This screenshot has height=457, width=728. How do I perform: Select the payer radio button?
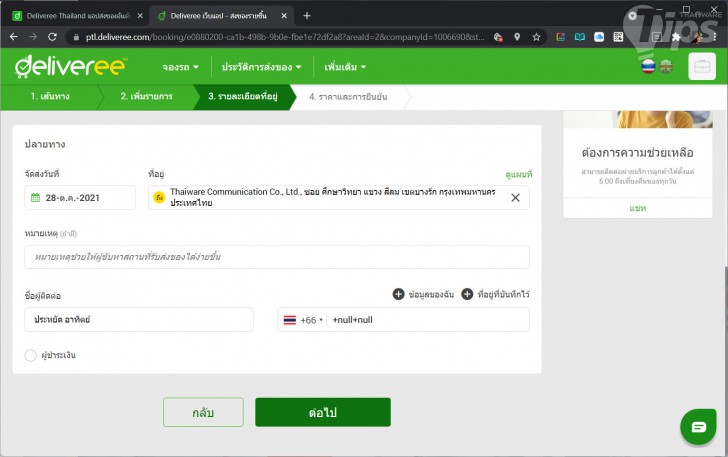[x=31, y=355]
